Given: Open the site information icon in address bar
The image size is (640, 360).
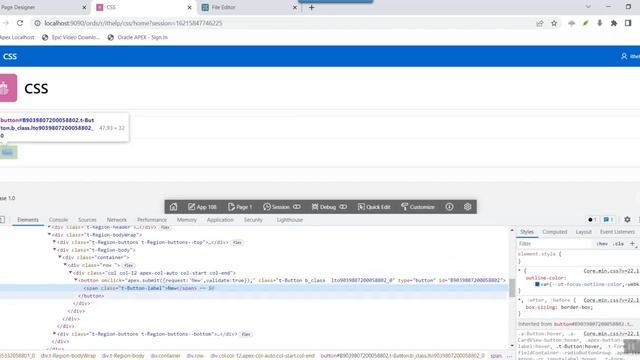Looking at the screenshot, I should 37,23.
